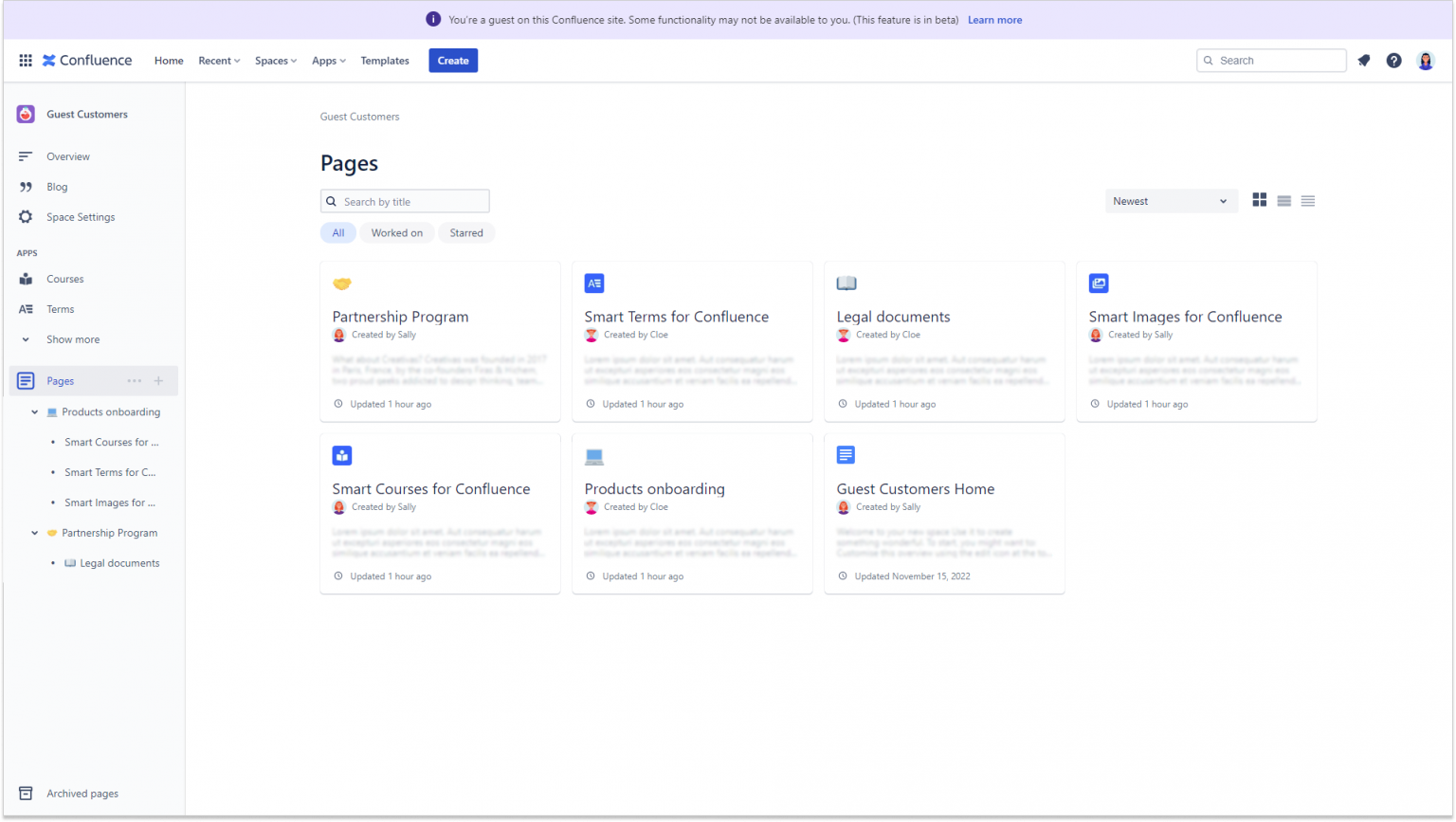Screen dimensions: 1456x822
Task: Click the Search by title input field
Action: pos(405,200)
